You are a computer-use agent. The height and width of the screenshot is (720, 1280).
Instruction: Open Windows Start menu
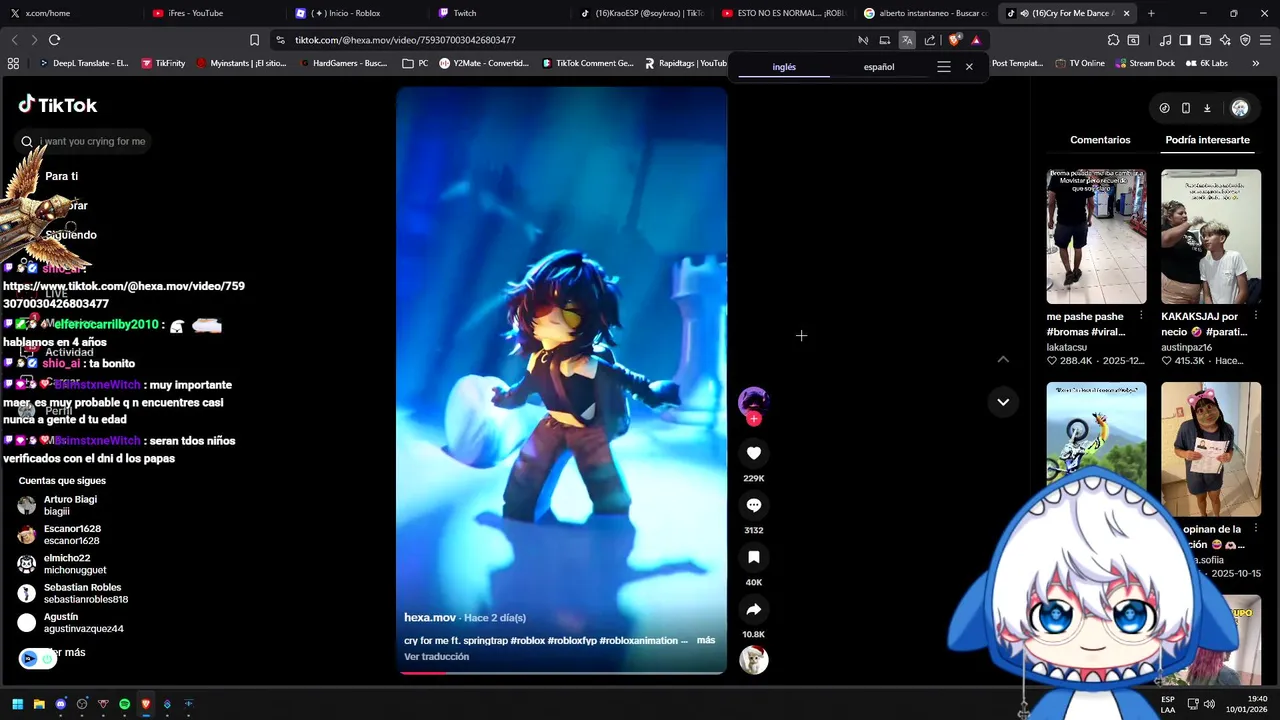point(17,704)
